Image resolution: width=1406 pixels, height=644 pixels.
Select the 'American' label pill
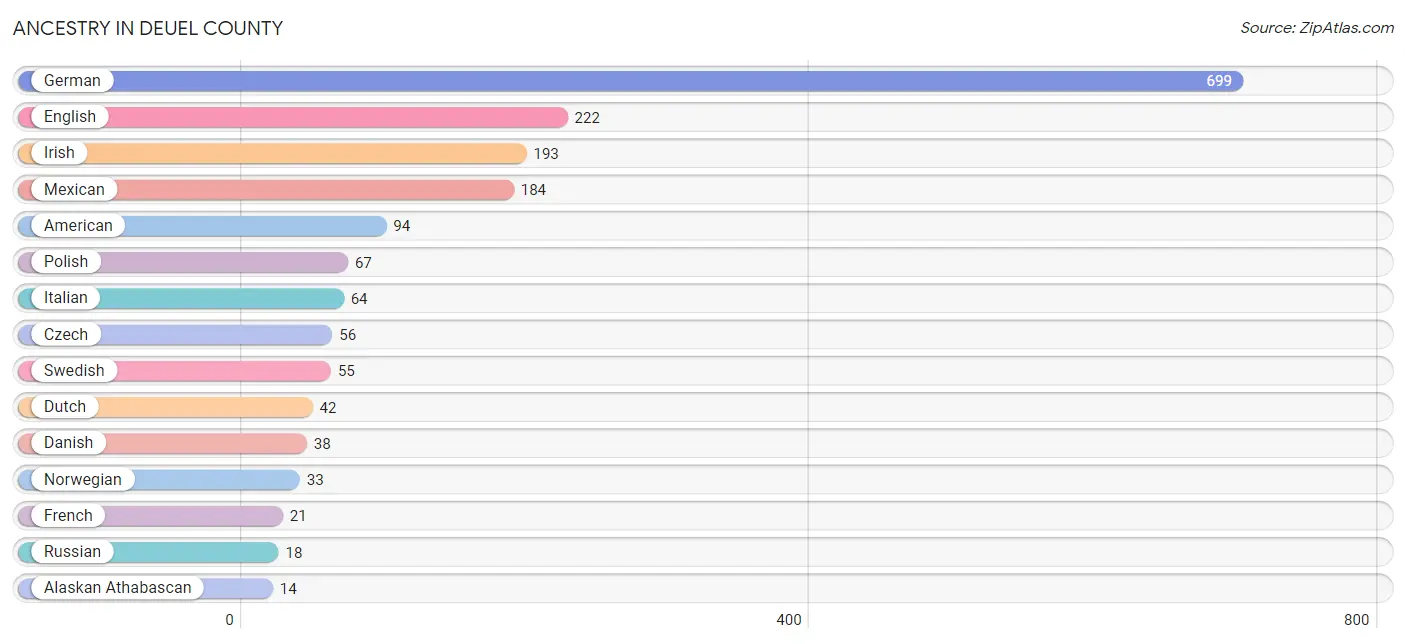pyautogui.click(x=78, y=226)
